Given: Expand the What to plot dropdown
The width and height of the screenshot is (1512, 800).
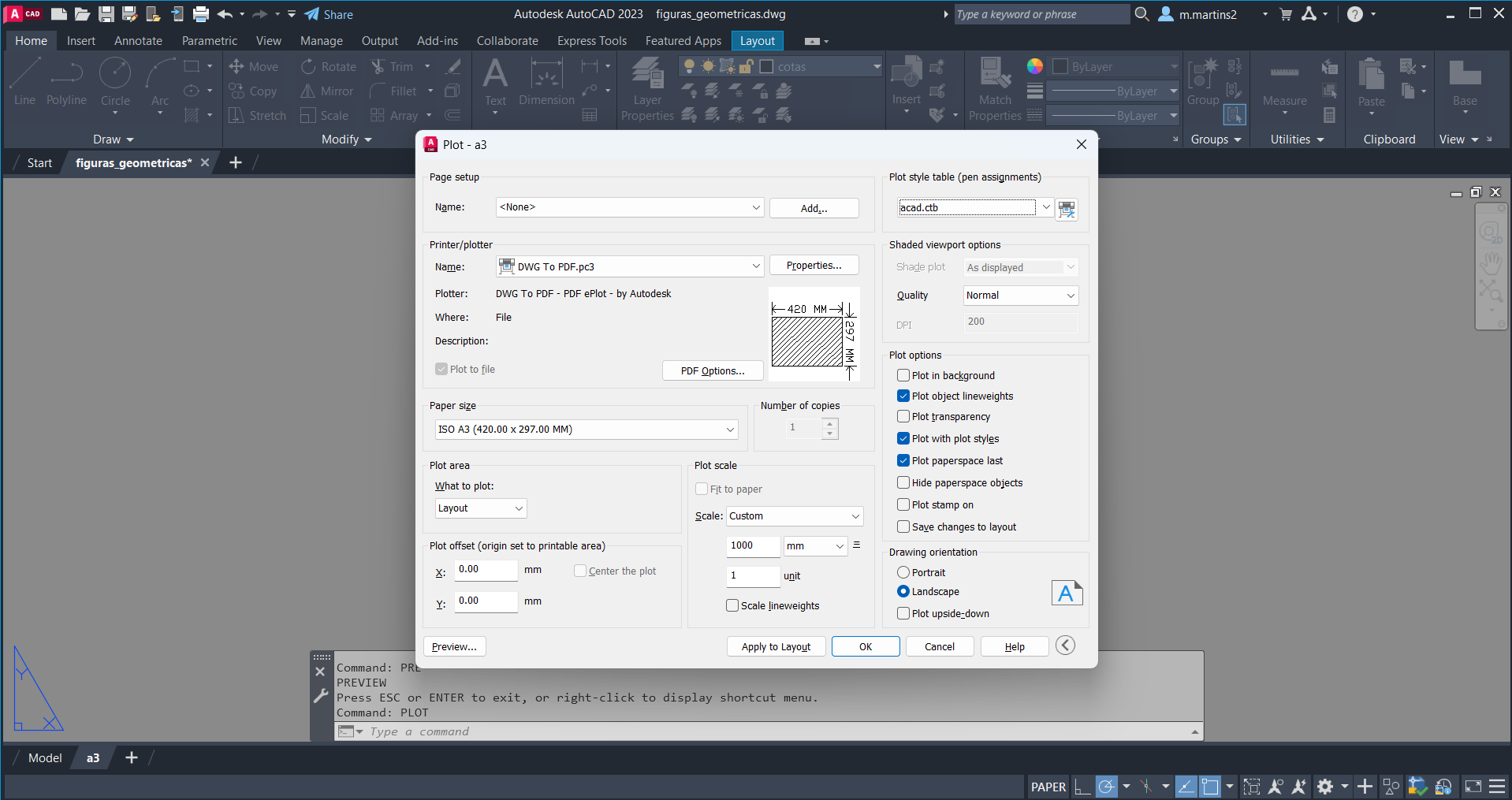Looking at the screenshot, I should click(x=480, y=508).
